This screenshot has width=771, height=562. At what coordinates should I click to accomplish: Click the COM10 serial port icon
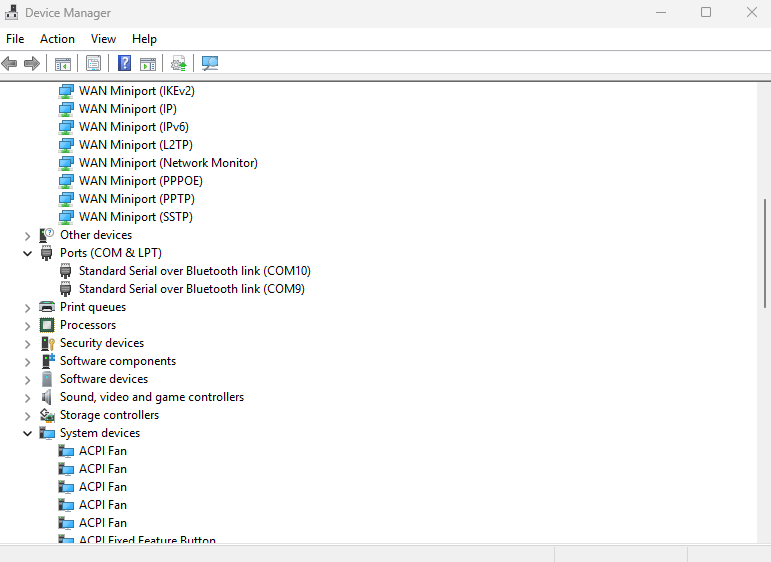point(65,271)
